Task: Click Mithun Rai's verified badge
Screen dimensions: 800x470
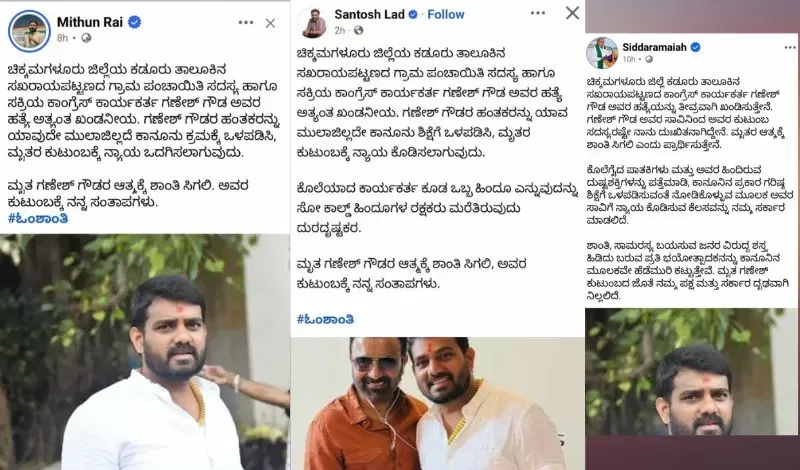Action: click(x=134, y=22)
